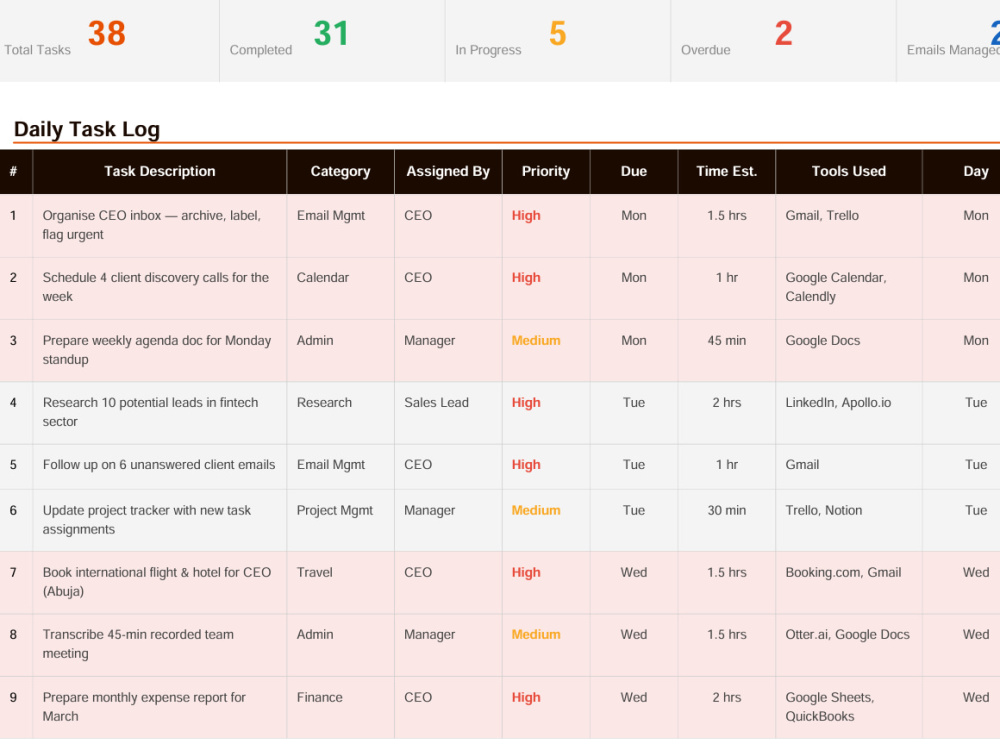Select 'Book international flight & hotel' cell
Viewport: 1000px width, 750px height.
[159, 582]
